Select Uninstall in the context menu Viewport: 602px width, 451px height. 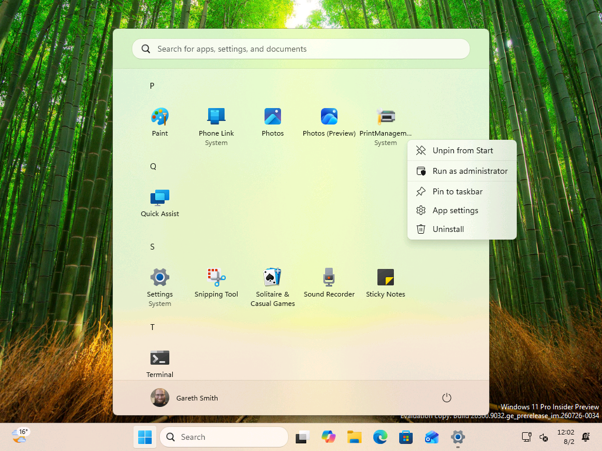click(x=462, y=229)
